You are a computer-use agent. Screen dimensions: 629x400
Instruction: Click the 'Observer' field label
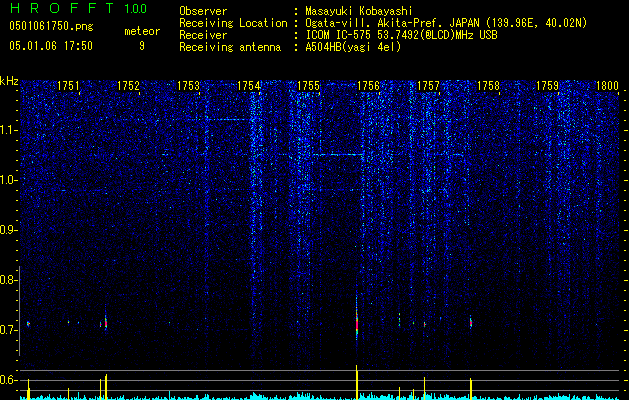[x=203, y=11]
